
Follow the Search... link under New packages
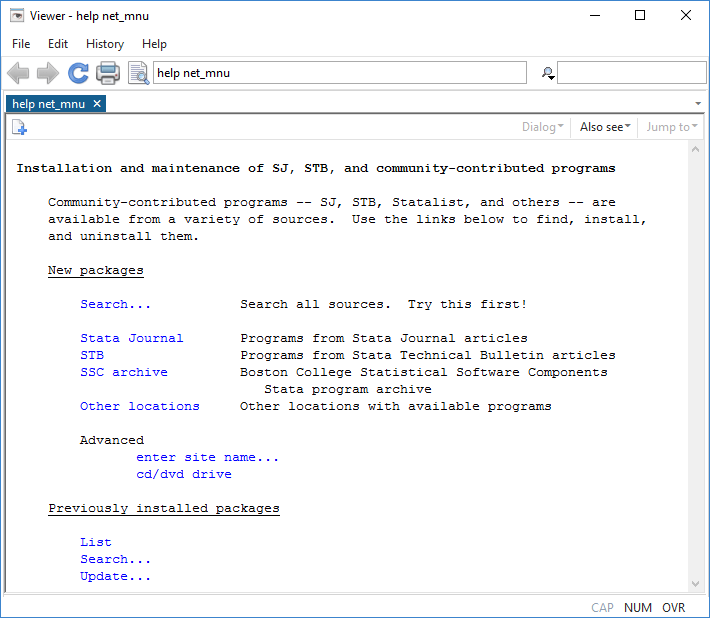(115, 304)
